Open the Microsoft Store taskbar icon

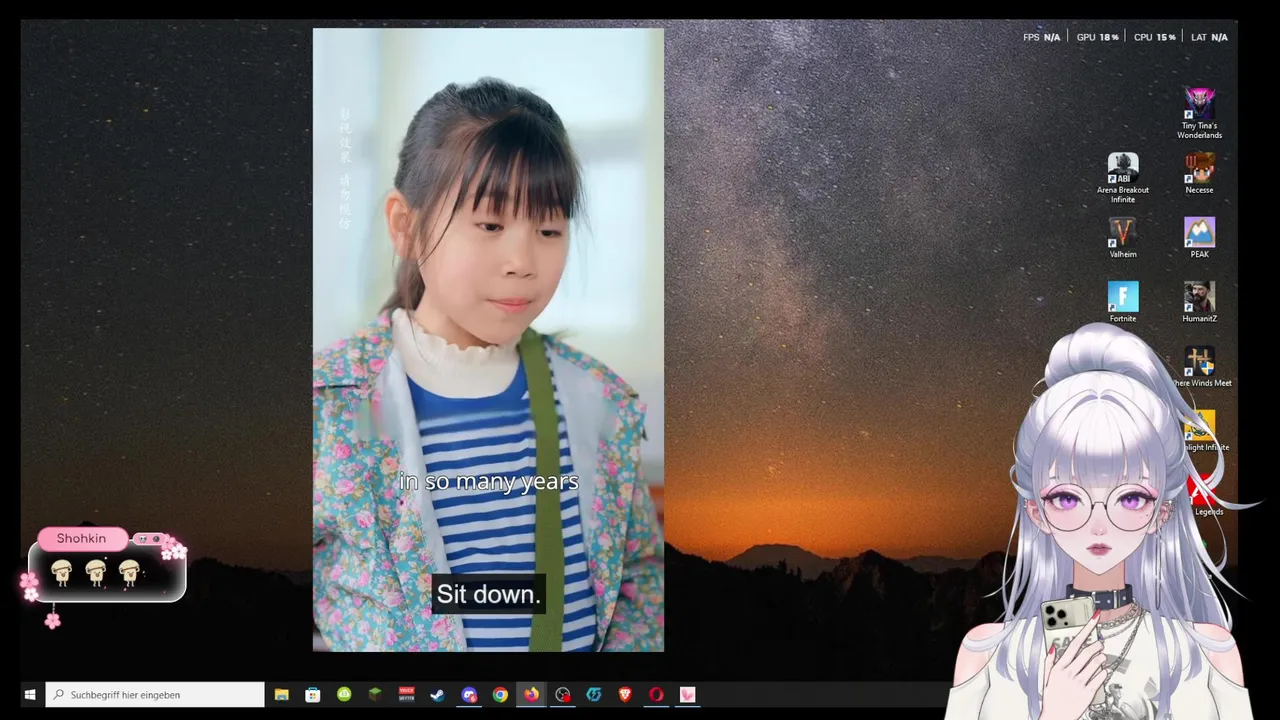coord(313,694)
